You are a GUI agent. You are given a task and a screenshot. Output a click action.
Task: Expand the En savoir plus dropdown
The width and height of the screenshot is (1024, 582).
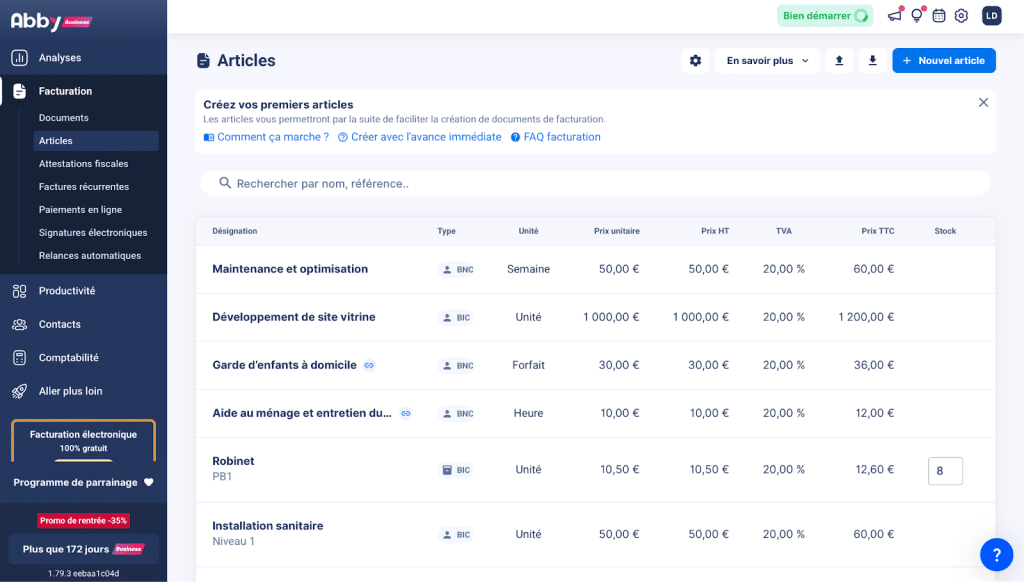point(767,61)
